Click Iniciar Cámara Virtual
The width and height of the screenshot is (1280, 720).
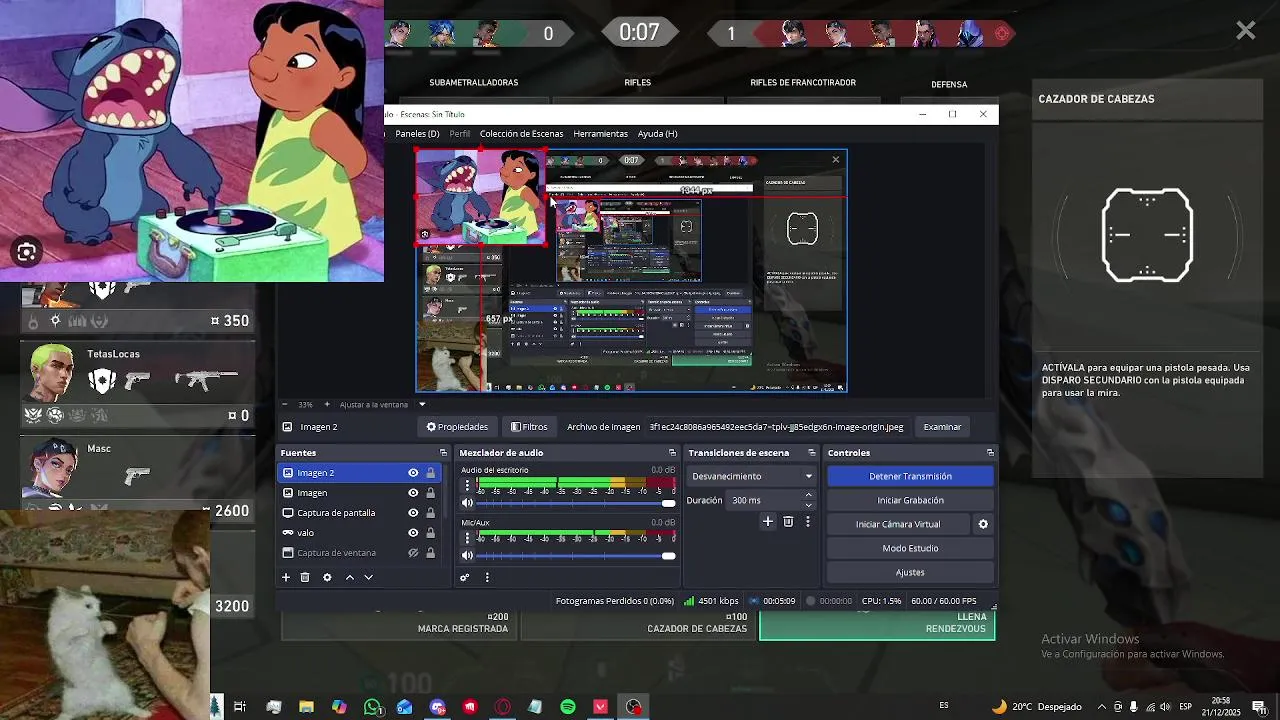click(x=898, y=524)
